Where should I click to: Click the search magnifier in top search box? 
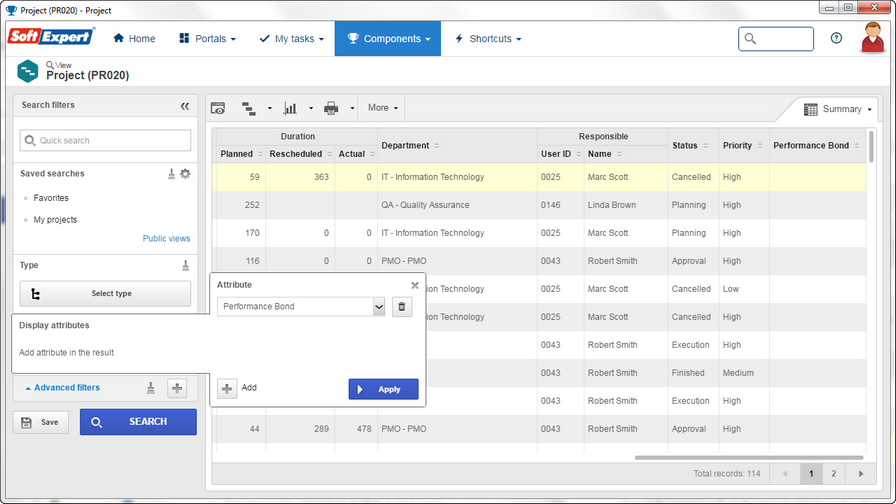(750, 38)
